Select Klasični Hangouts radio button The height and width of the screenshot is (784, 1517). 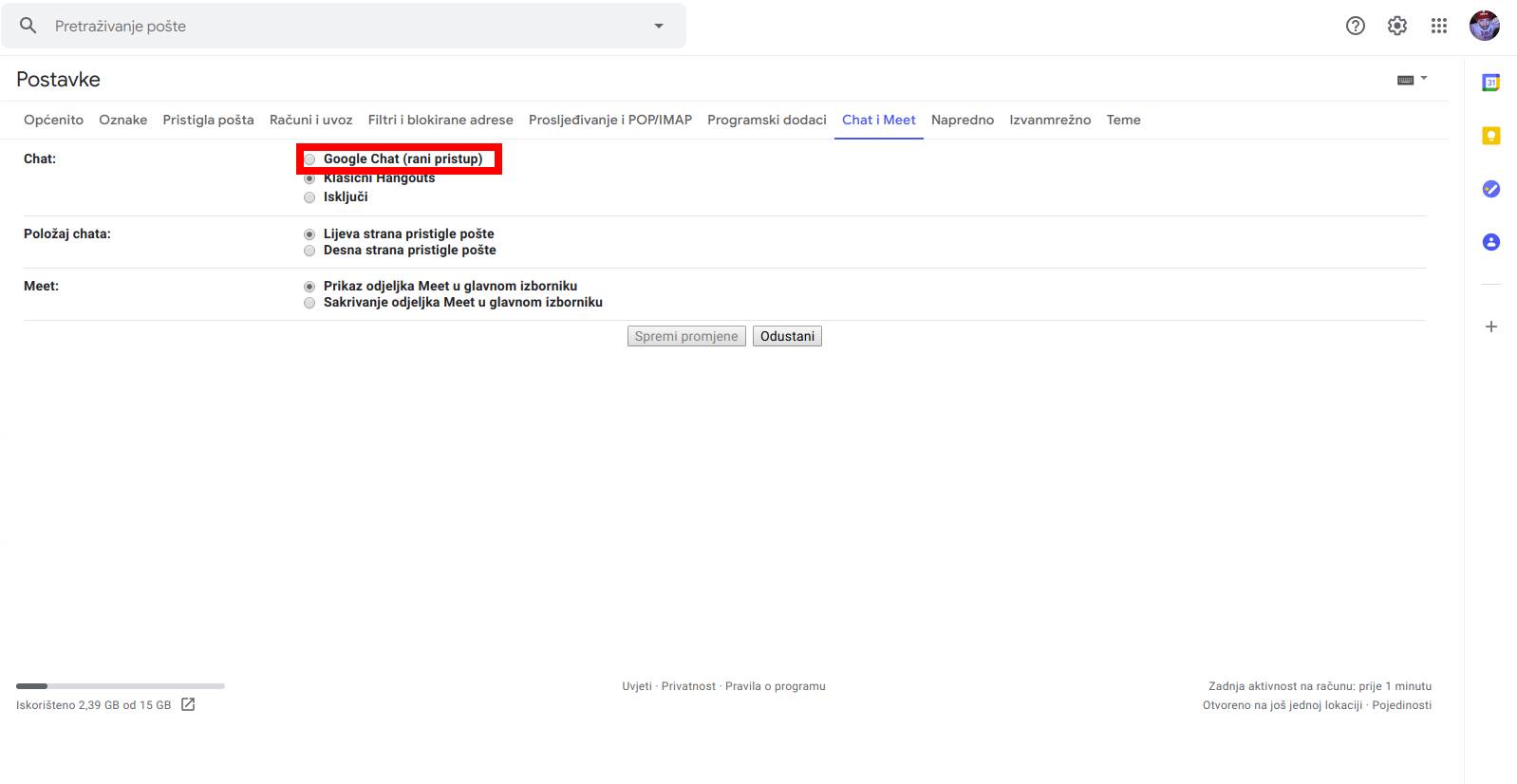coord(309,178)
